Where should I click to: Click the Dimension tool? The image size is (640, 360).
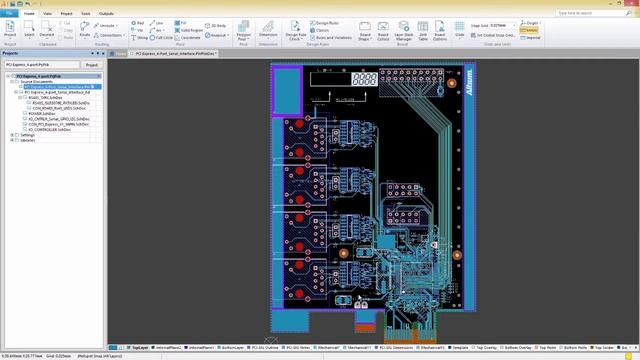[x=268, y=29]
